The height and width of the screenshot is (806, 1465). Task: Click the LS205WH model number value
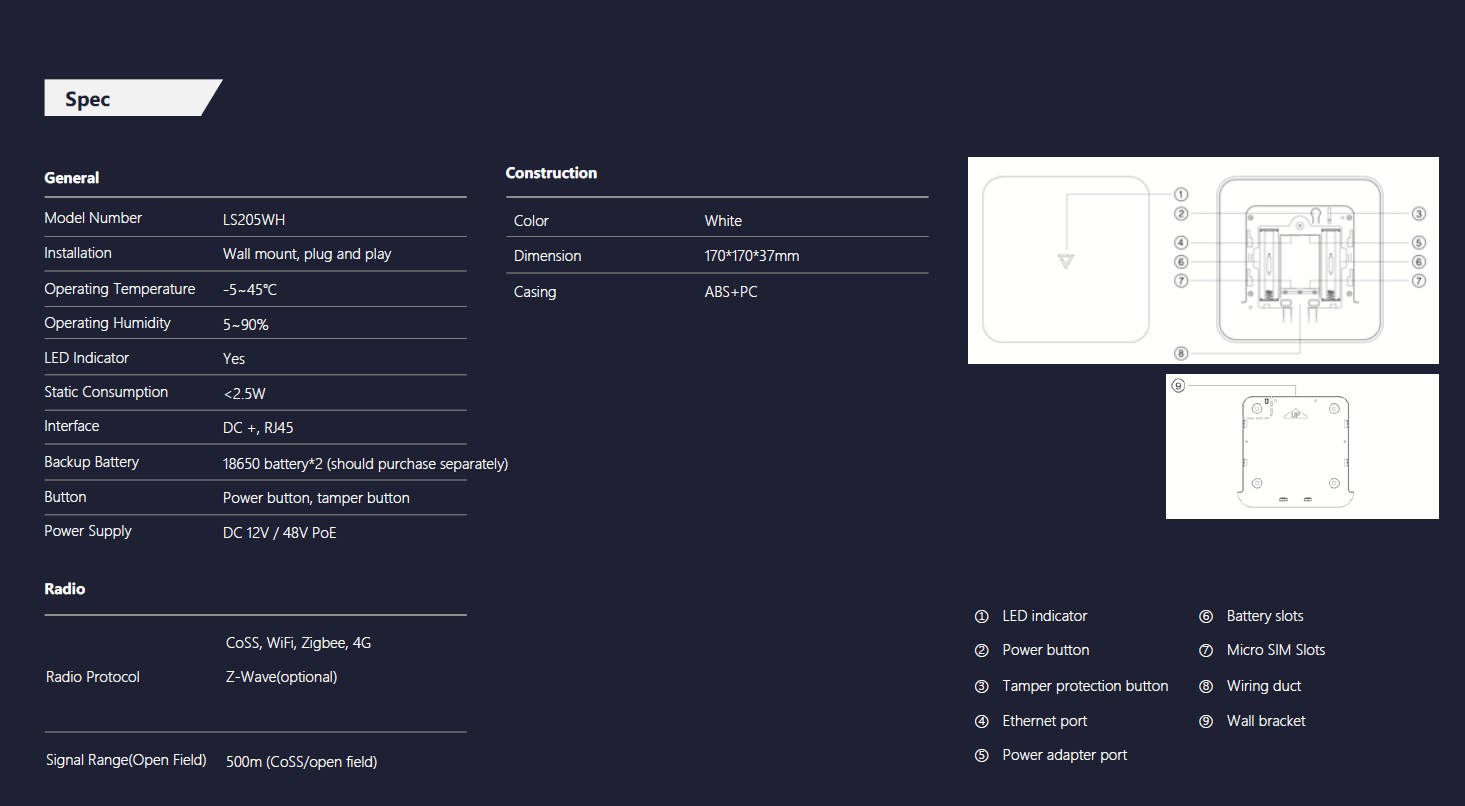click(253, 220)
